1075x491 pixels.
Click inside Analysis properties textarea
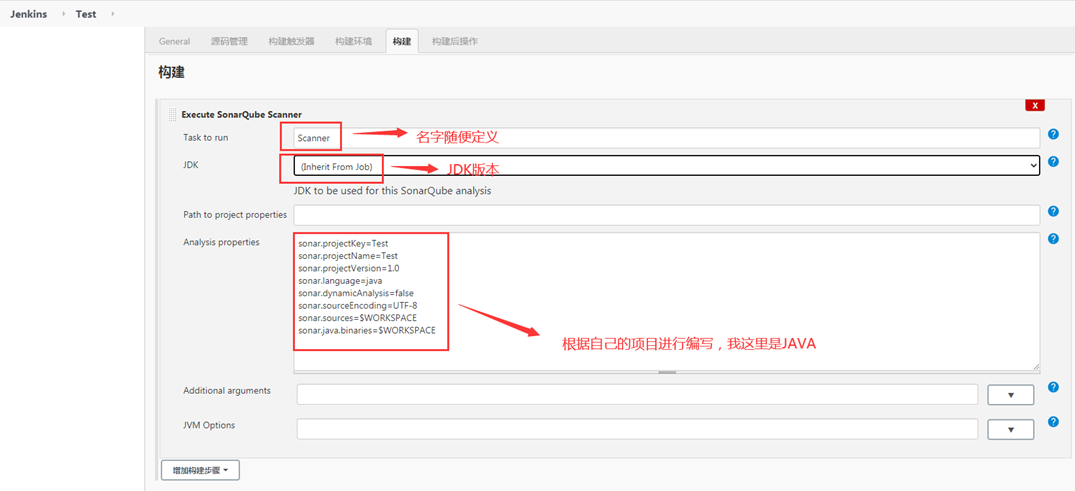coord(666,301)
